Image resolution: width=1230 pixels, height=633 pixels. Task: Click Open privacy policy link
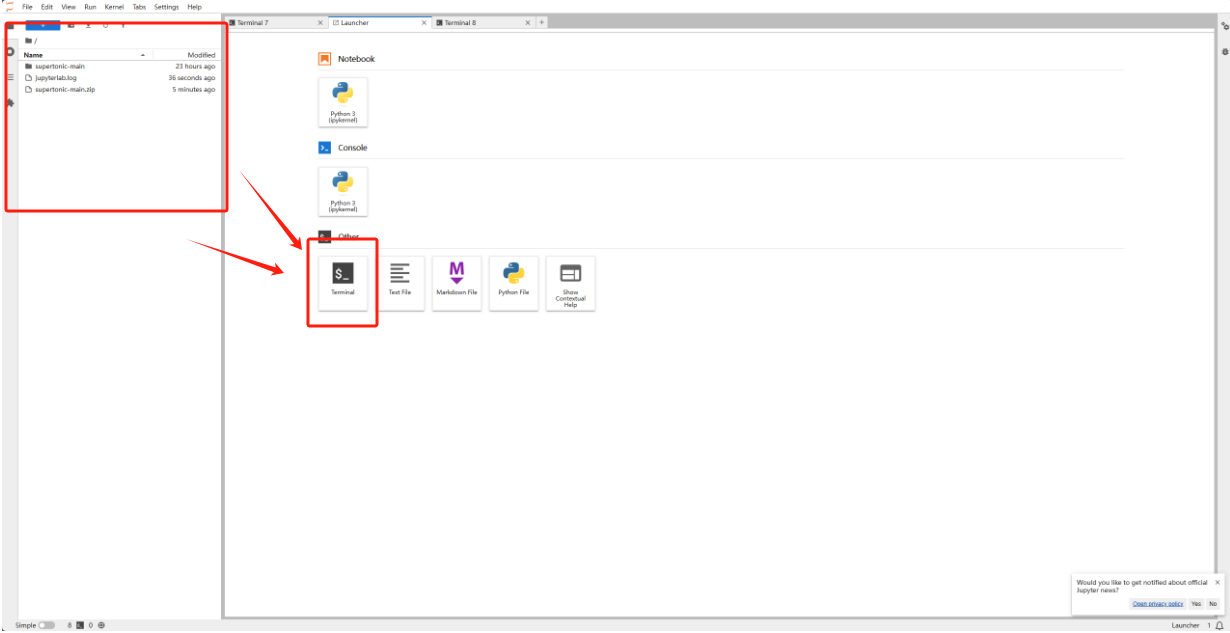[x=1158, y=603]
